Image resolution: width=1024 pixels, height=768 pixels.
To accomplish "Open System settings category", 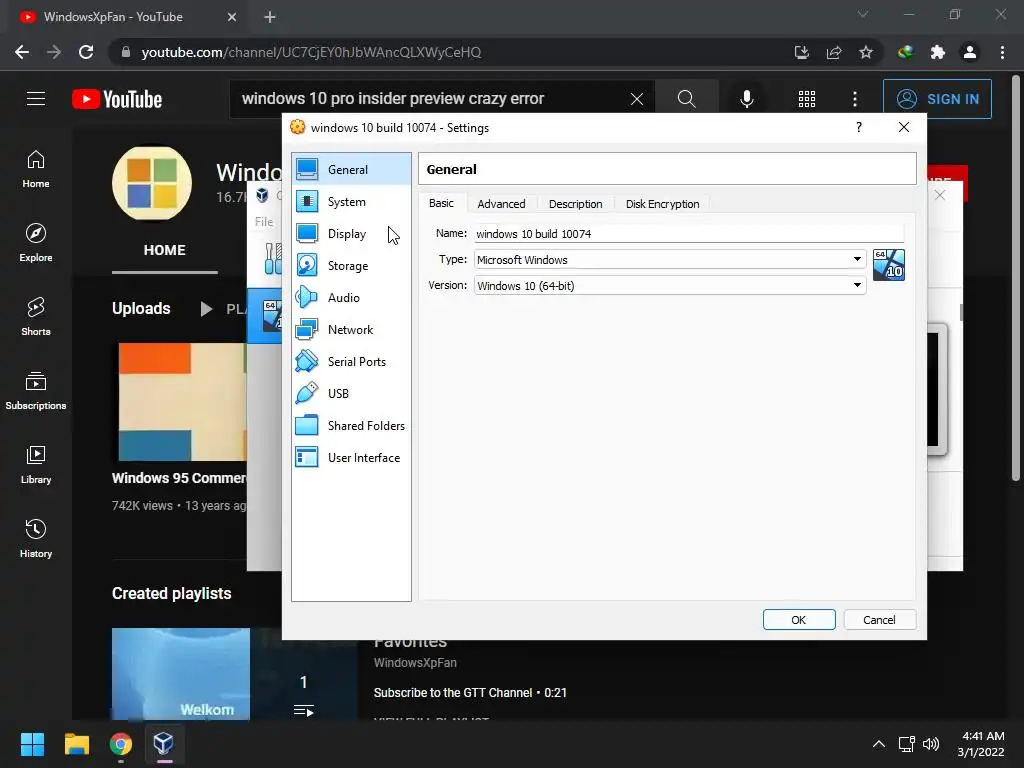I will (x=351, y=201).
